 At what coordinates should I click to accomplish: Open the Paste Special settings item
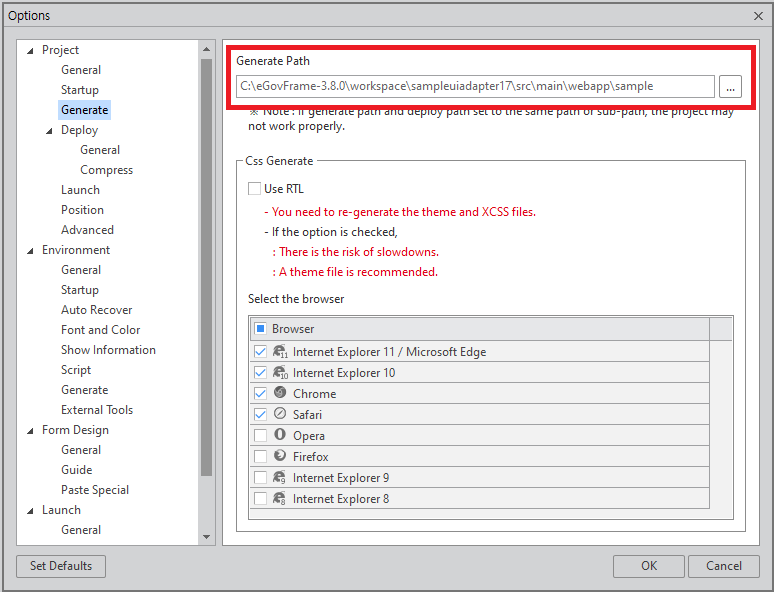pos(95,490)
